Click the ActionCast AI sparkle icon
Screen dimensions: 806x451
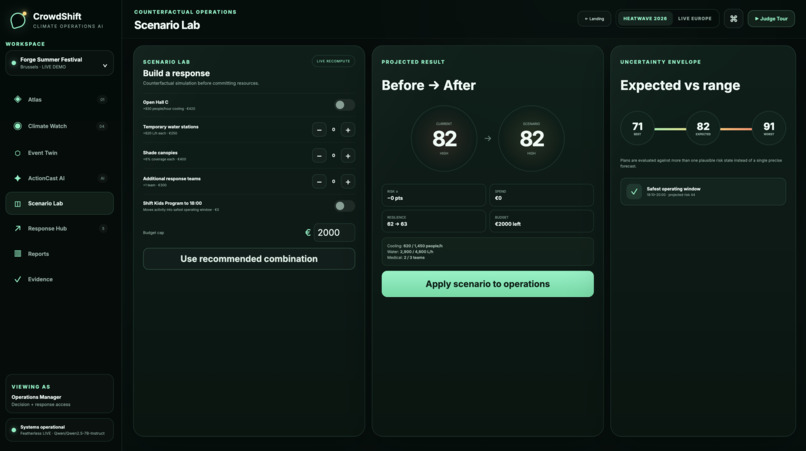tap(17, 178)
